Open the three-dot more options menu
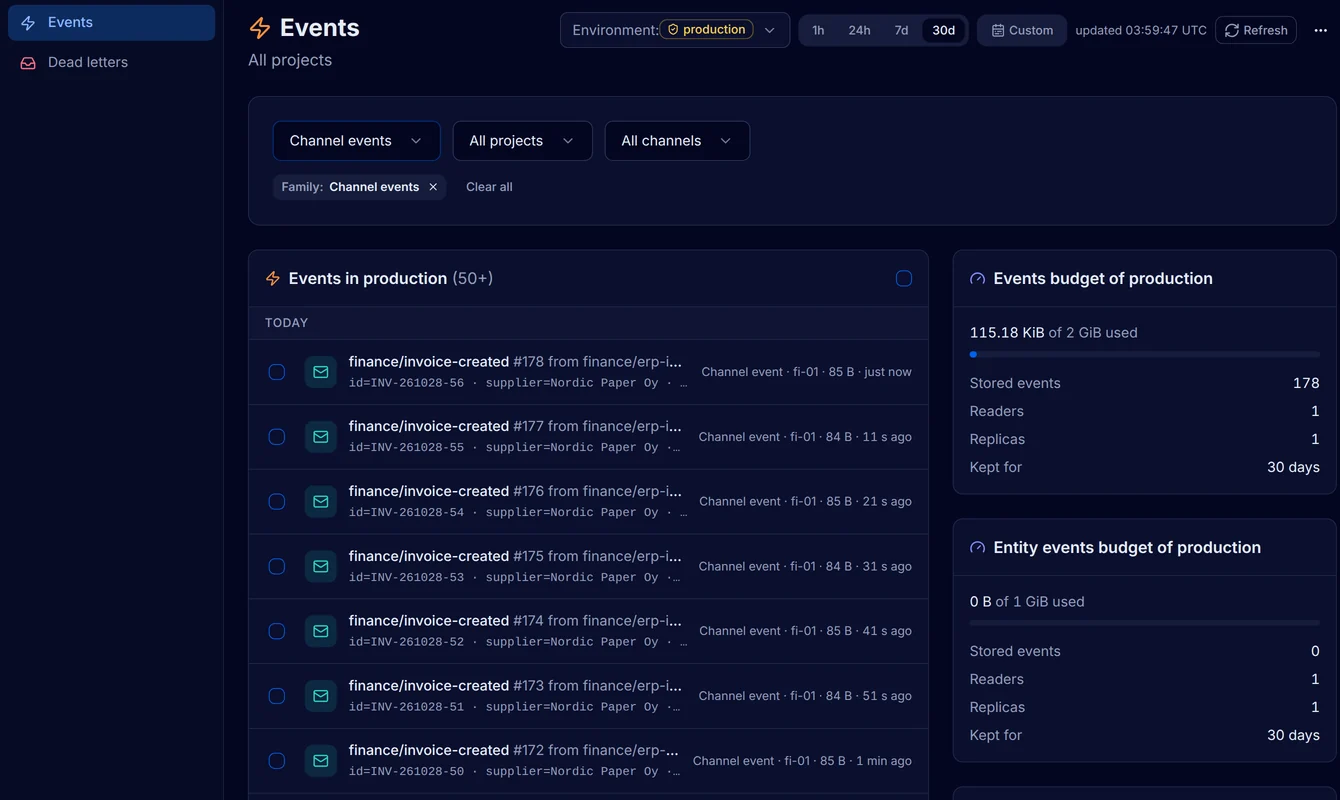The height and width of the screenshot is (800, 1340). [x=1320, y=30]
